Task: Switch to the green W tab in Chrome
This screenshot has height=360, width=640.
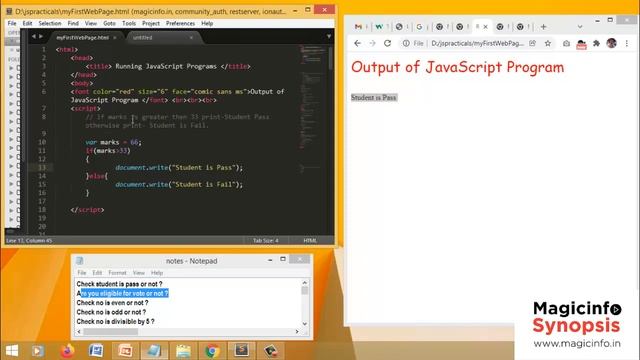Action: [x=379, y=27]
